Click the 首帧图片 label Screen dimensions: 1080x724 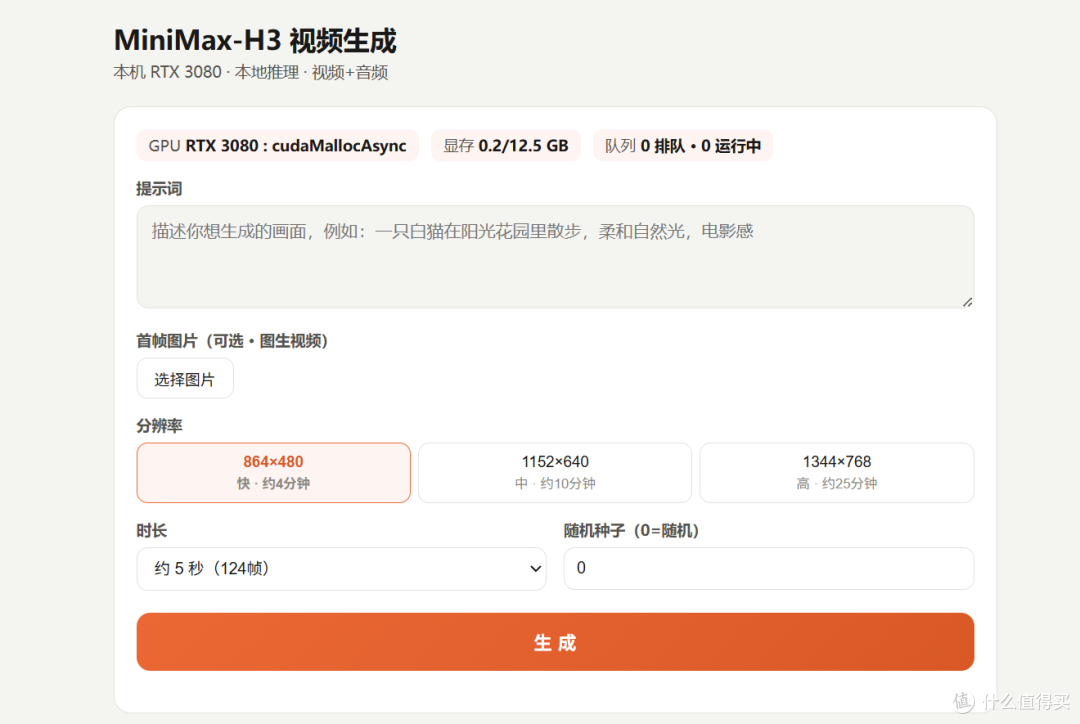click(232, 341)
